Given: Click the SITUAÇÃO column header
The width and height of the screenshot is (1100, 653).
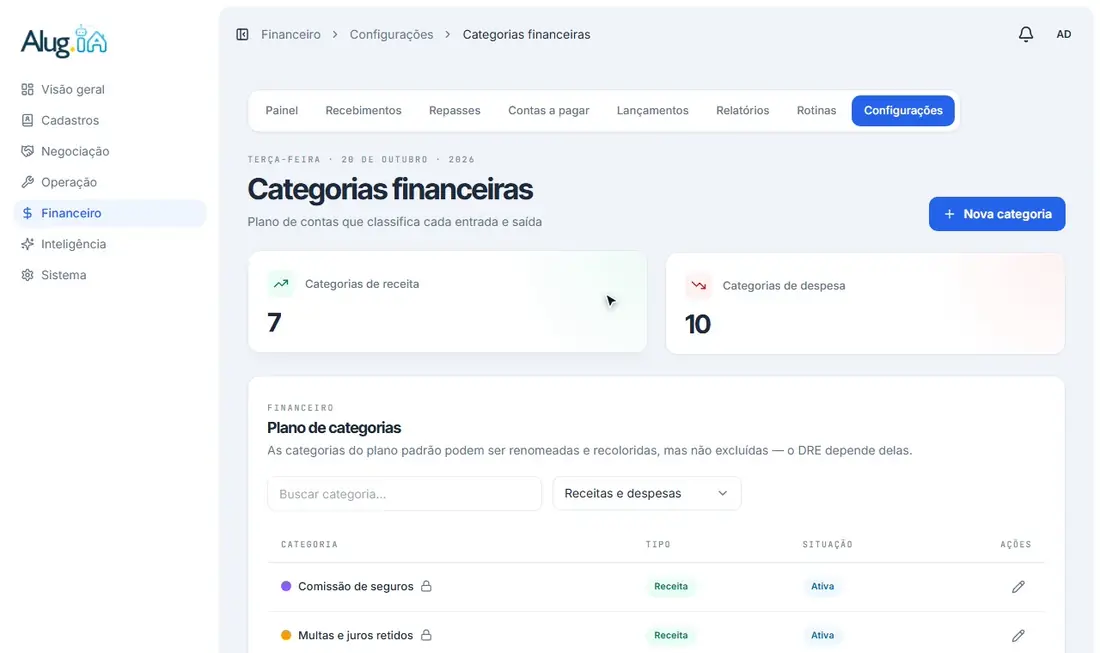Looking at the screenshot, I should click(828, 544).
